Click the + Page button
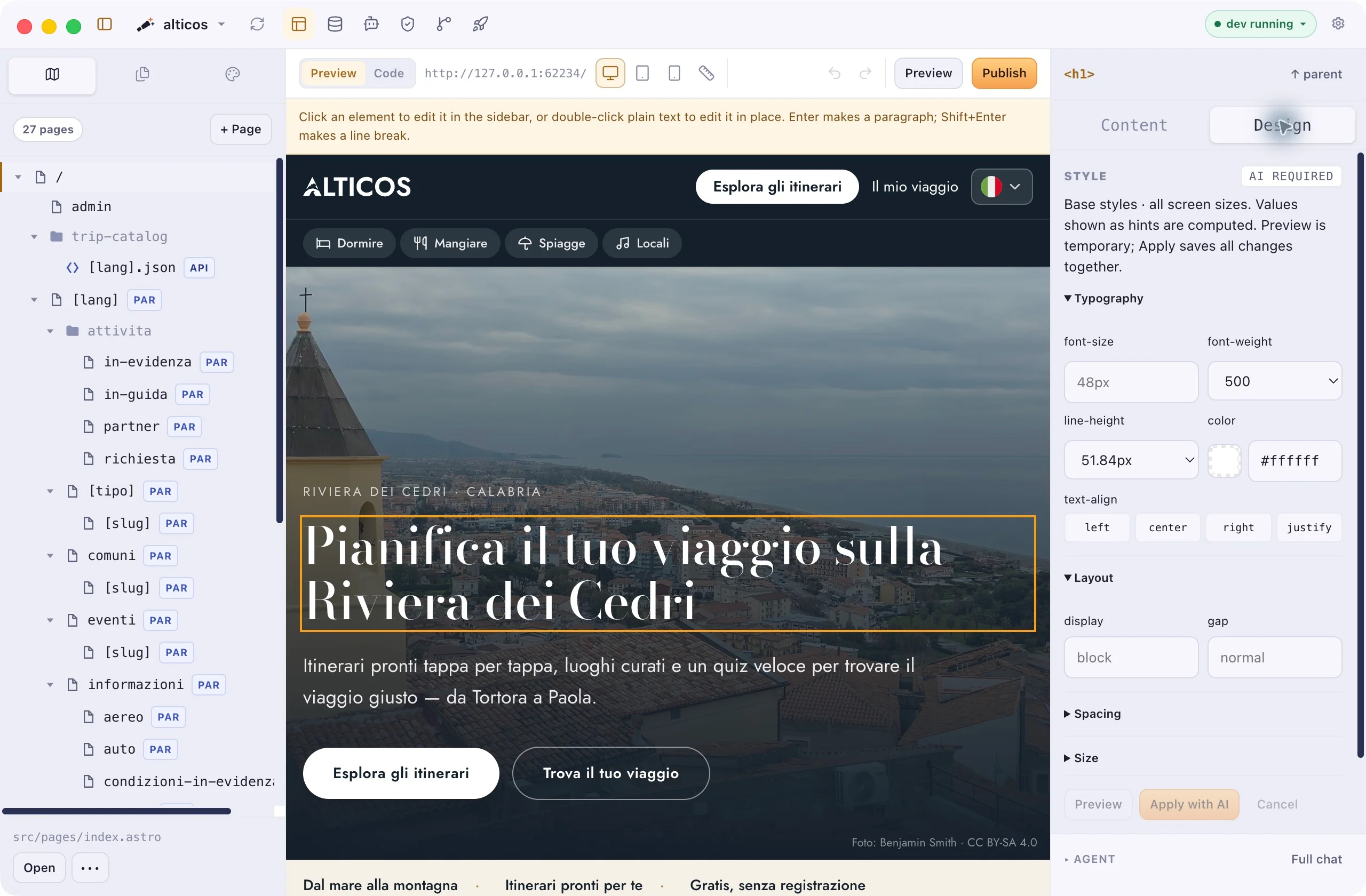1366x896 pixels. point(241,129)
